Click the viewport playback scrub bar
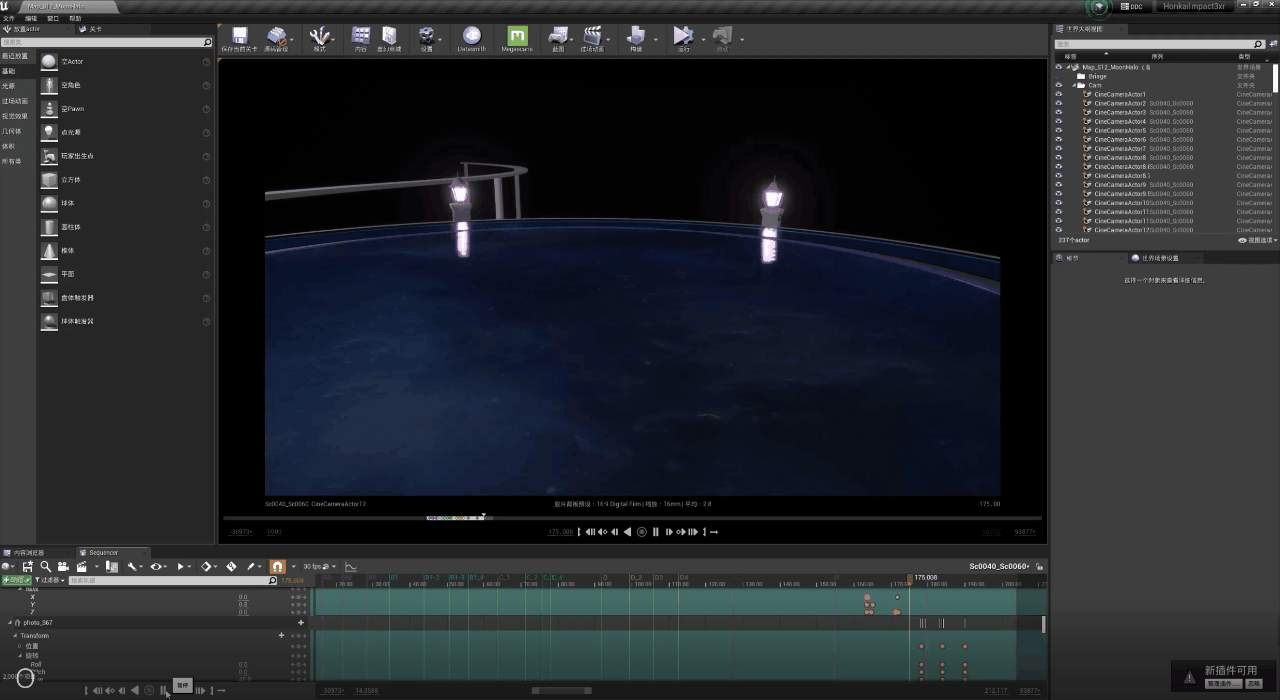 coord(632,518)
